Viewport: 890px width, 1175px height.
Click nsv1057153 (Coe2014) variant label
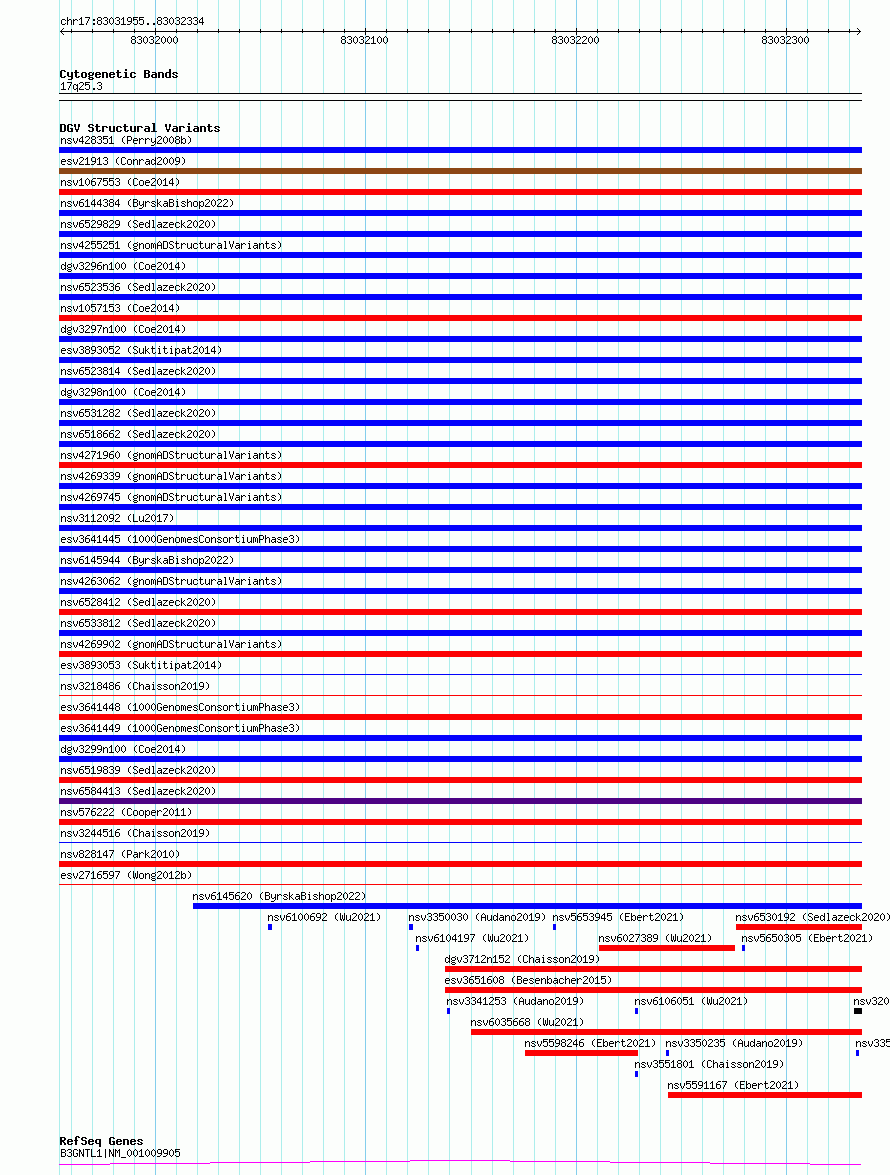[120, 308]
